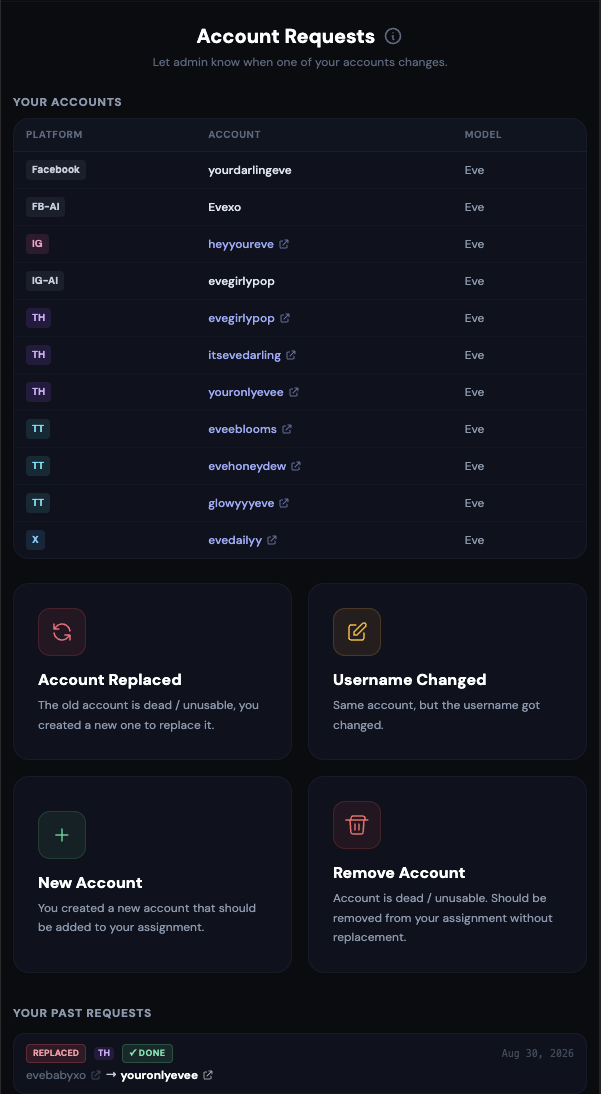The height and width of the screenshot is (1094, 601).
Task: Open the evehoneydew TikTok link
Action: 247,466
